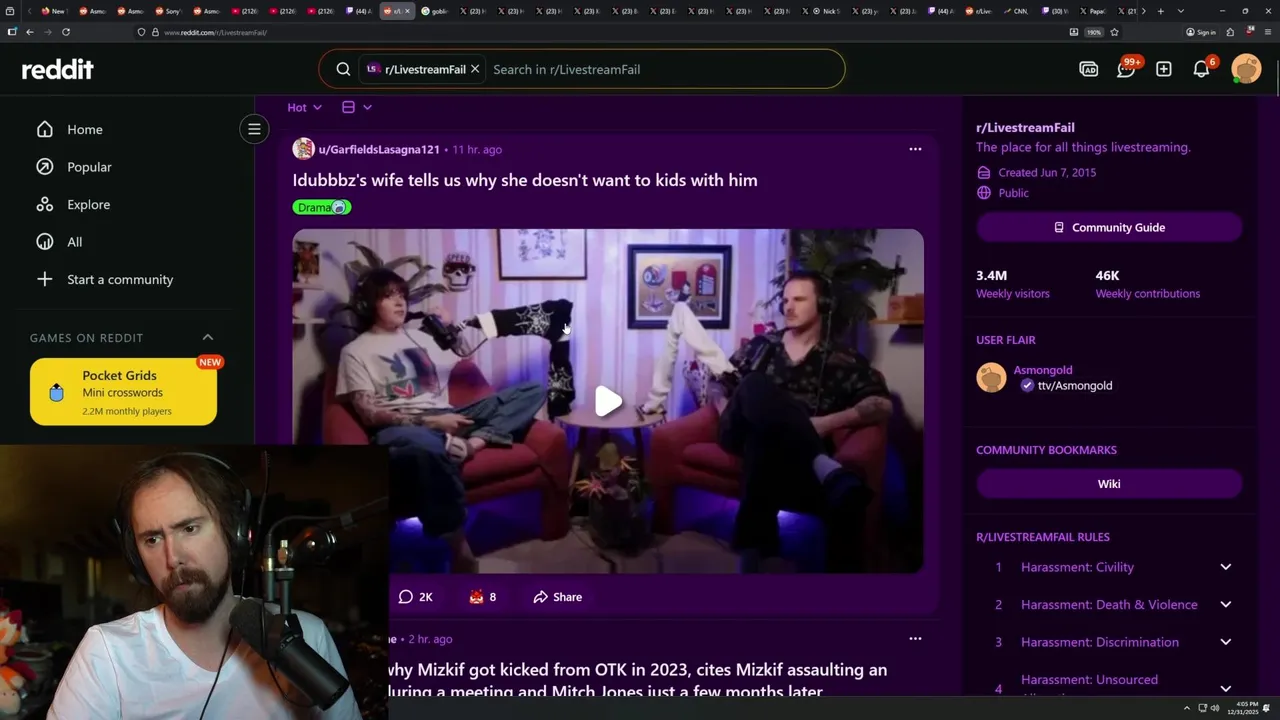
Task: Open the Idubbbz post overflow menu
Action: coord(915,149)
